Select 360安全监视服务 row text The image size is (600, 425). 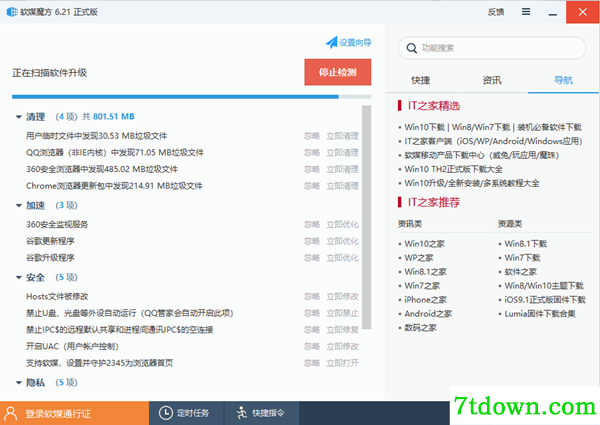(x=57, y=225)
